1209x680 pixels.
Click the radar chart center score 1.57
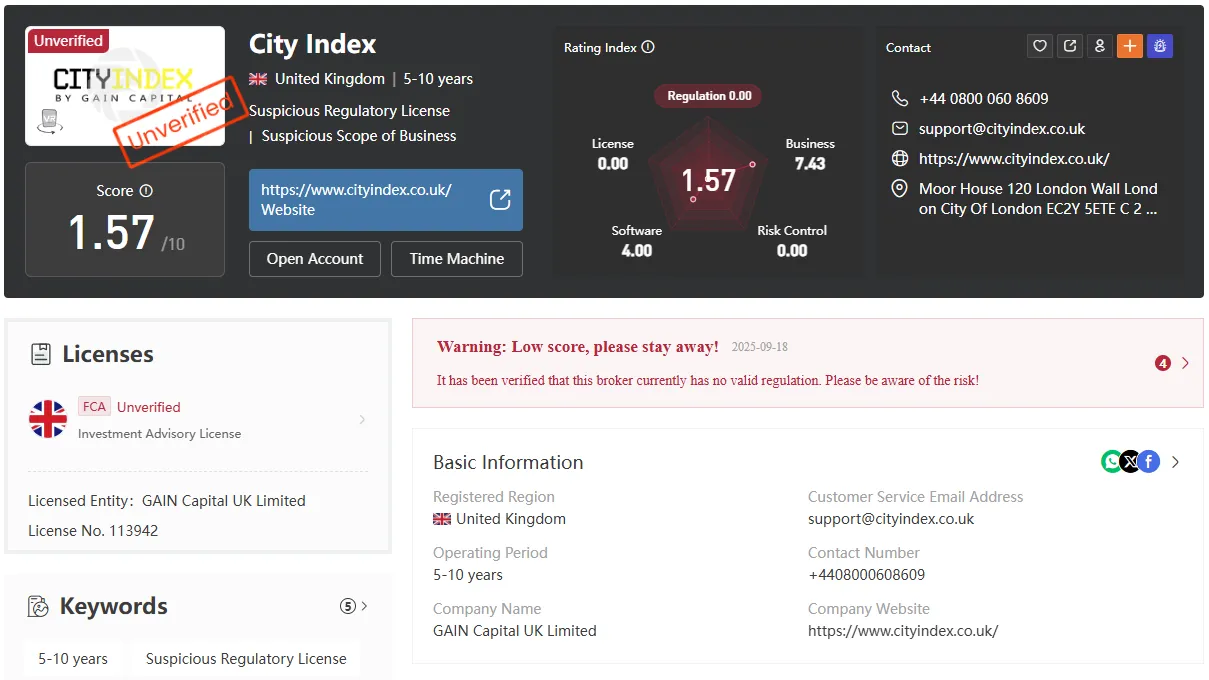(709, 180)
